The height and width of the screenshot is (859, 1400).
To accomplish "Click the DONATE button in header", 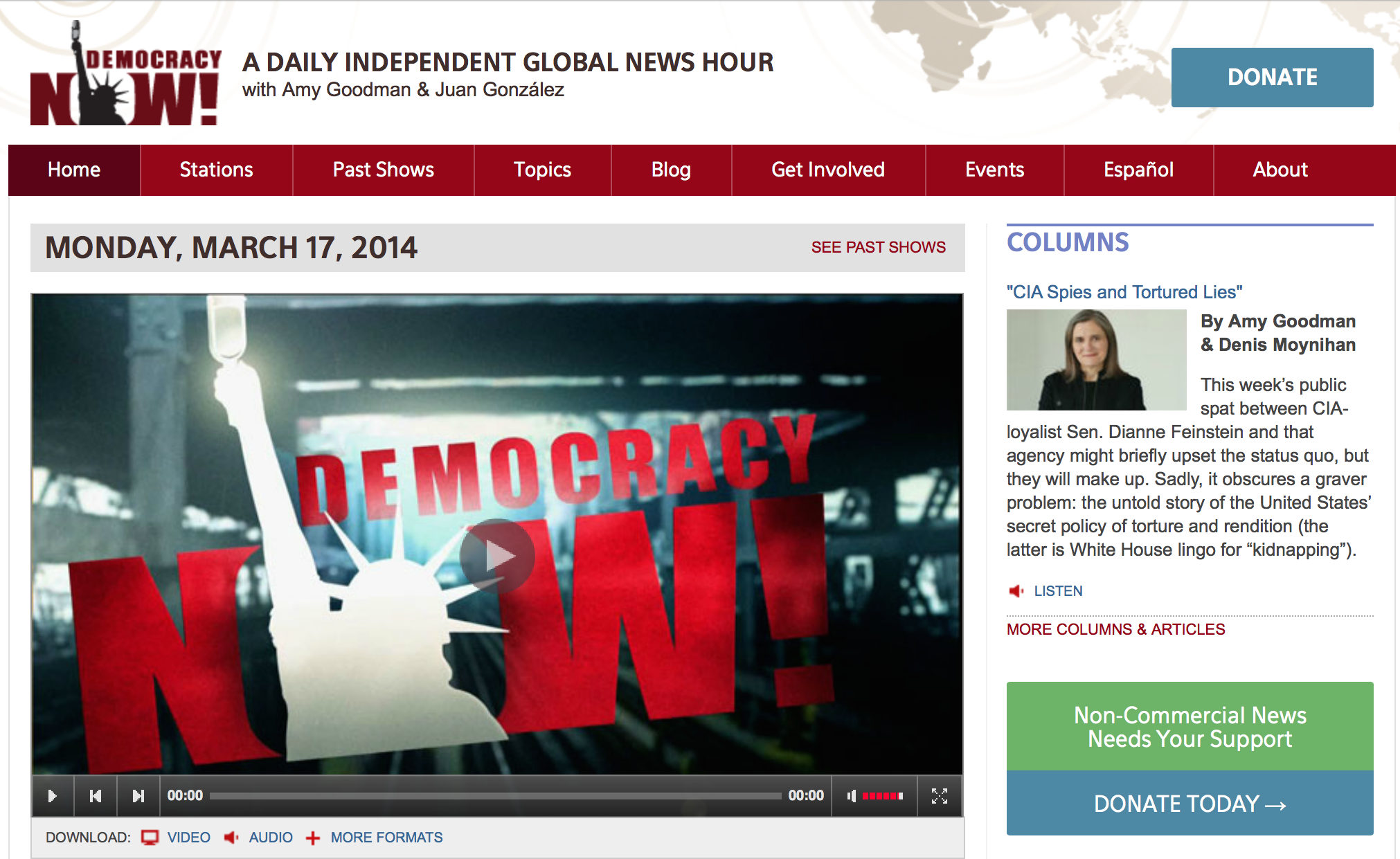I will pos(1272,78).
